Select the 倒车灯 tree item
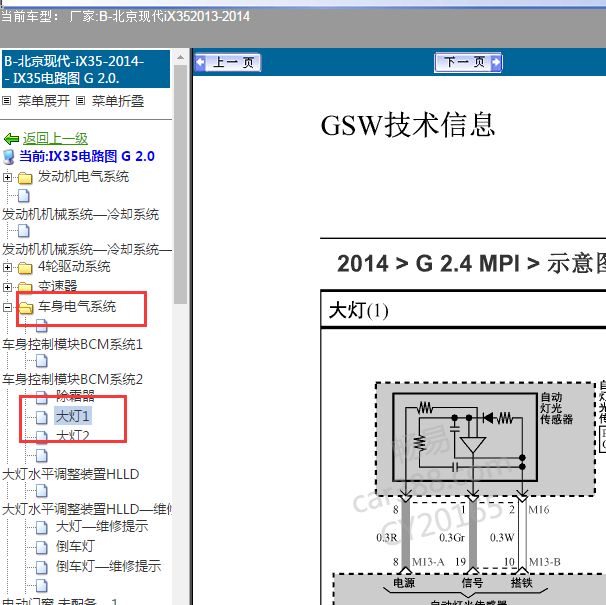The width and height of the screenshot is (606, 605). coord(75,546)
